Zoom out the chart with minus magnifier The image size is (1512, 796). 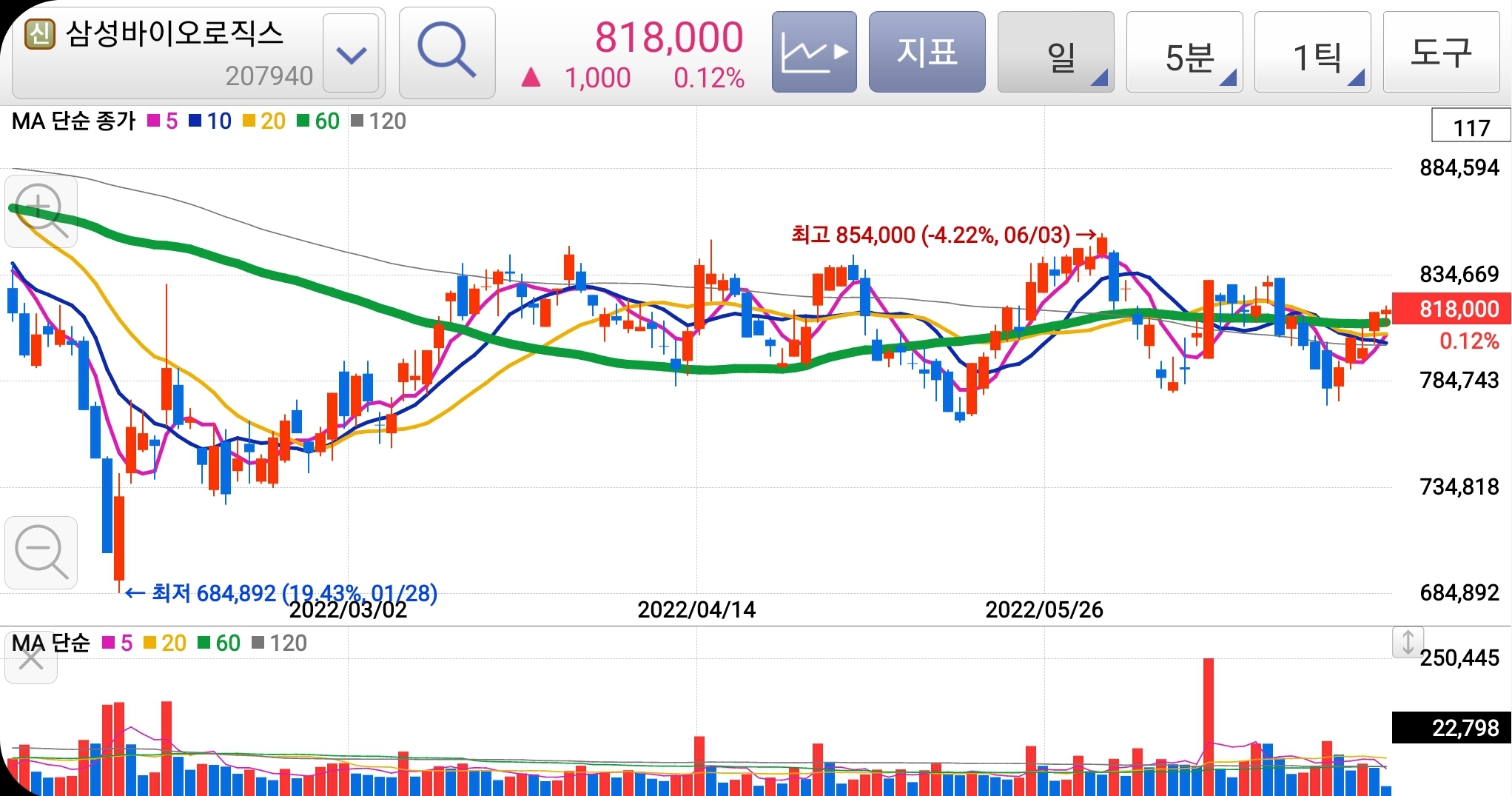point(41,552)
